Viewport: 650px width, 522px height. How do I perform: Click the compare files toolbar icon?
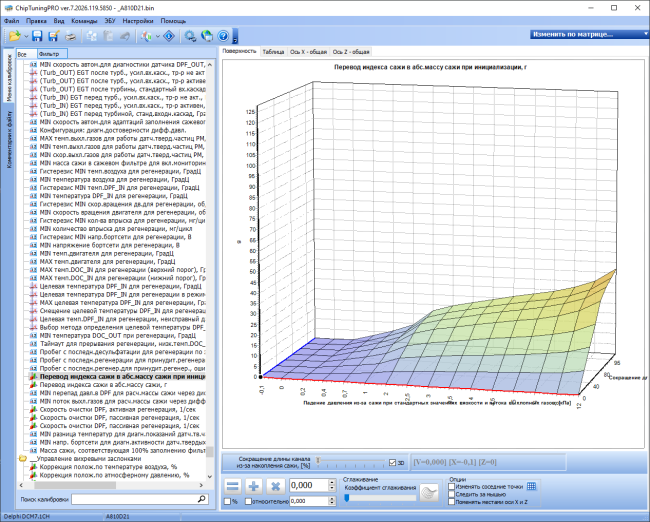tap(146, 36)
